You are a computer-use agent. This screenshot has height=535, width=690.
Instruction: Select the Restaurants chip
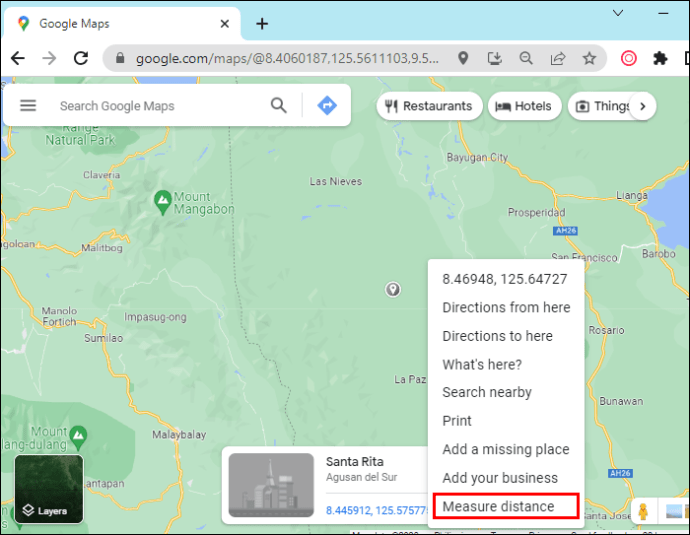coord(429,106)
